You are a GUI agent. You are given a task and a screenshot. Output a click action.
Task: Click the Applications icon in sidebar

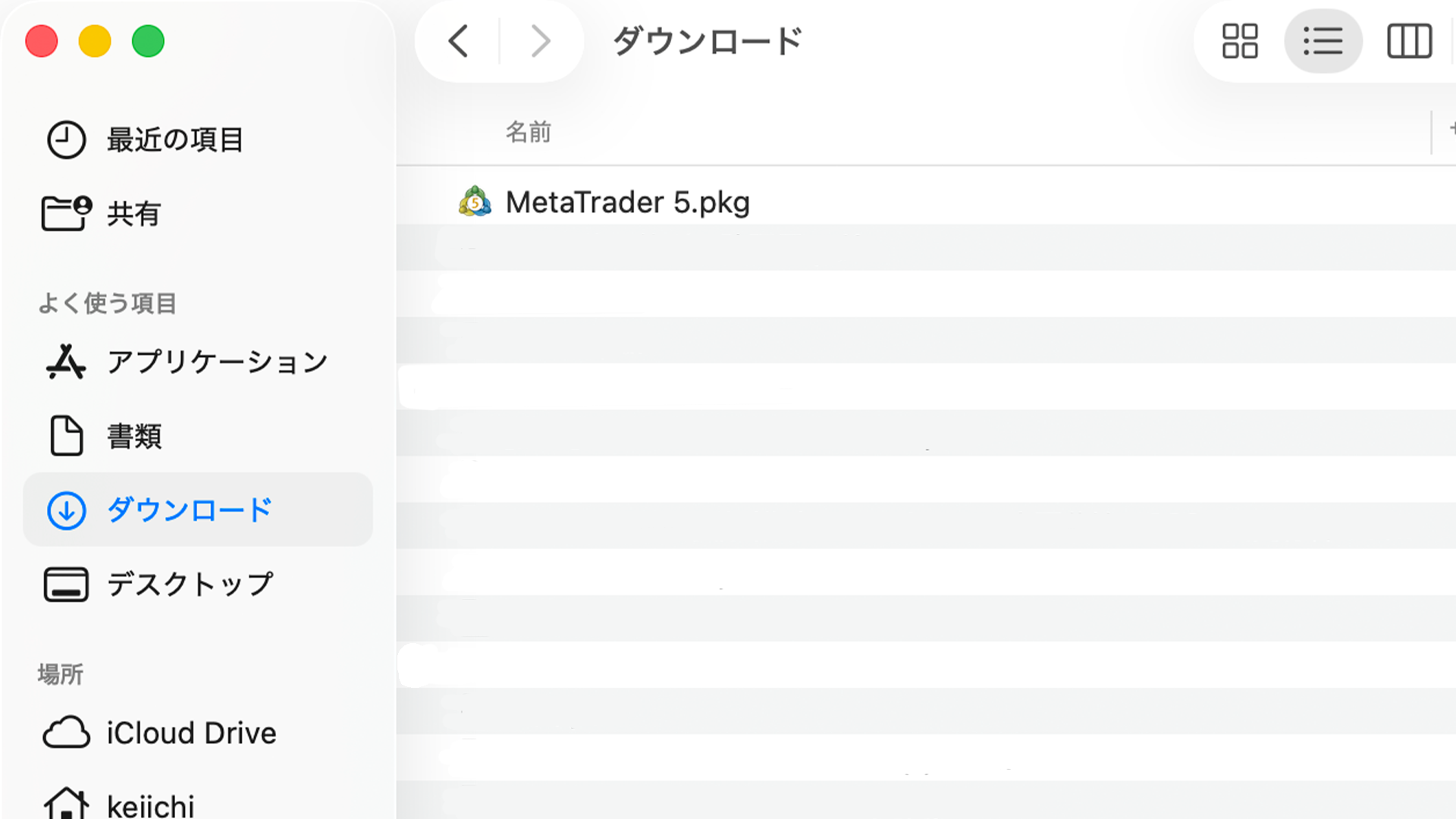66,362
